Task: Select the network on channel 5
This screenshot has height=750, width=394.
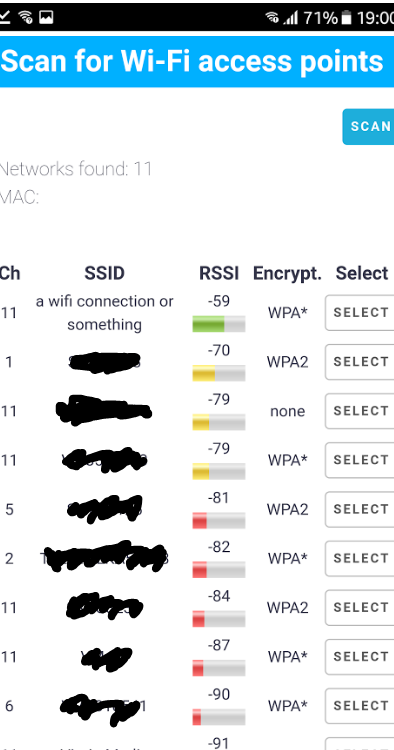Action: coord(360,509)
